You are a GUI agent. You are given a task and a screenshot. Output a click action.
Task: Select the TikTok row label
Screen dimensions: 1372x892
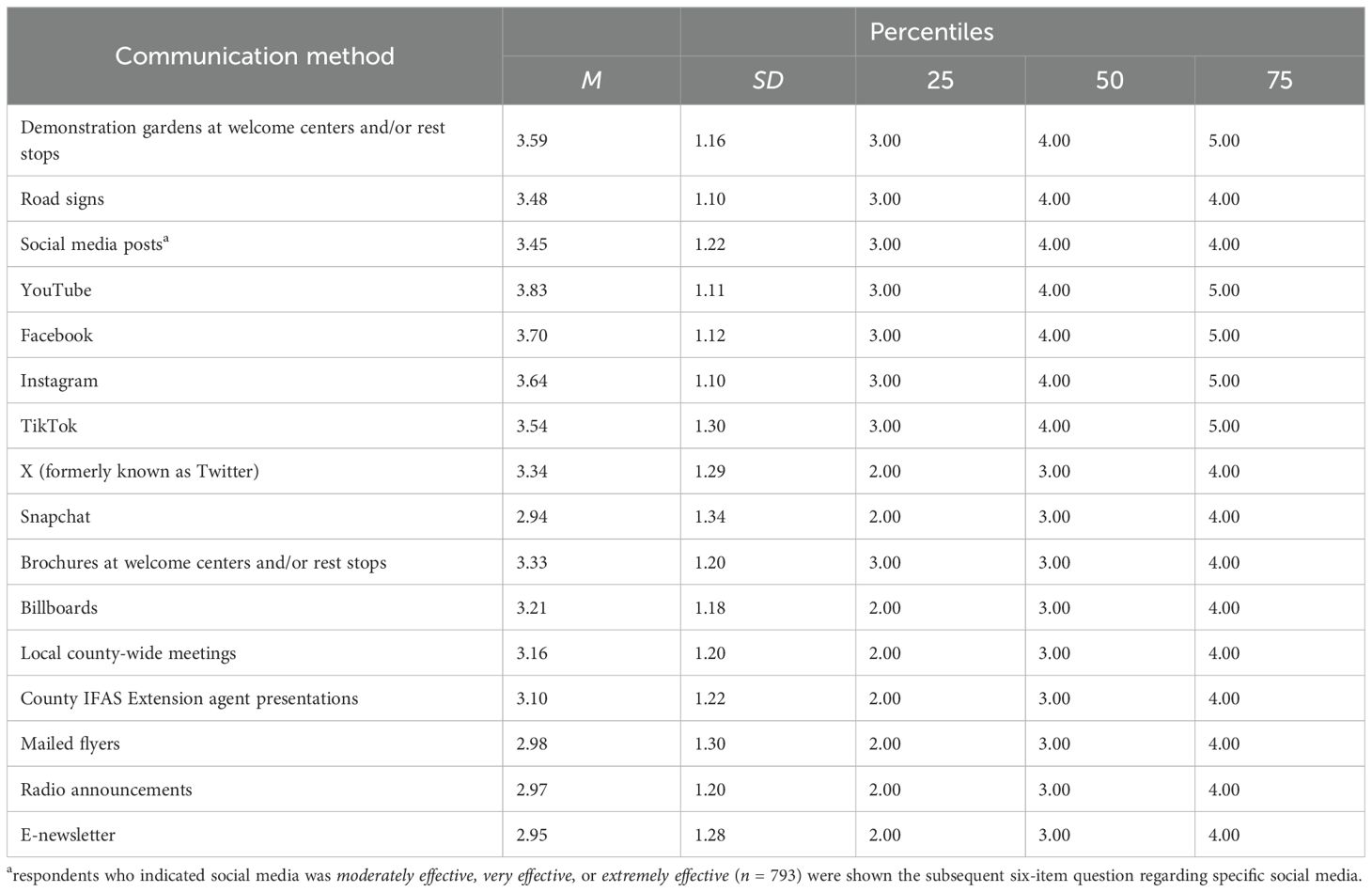pos(49,426)
